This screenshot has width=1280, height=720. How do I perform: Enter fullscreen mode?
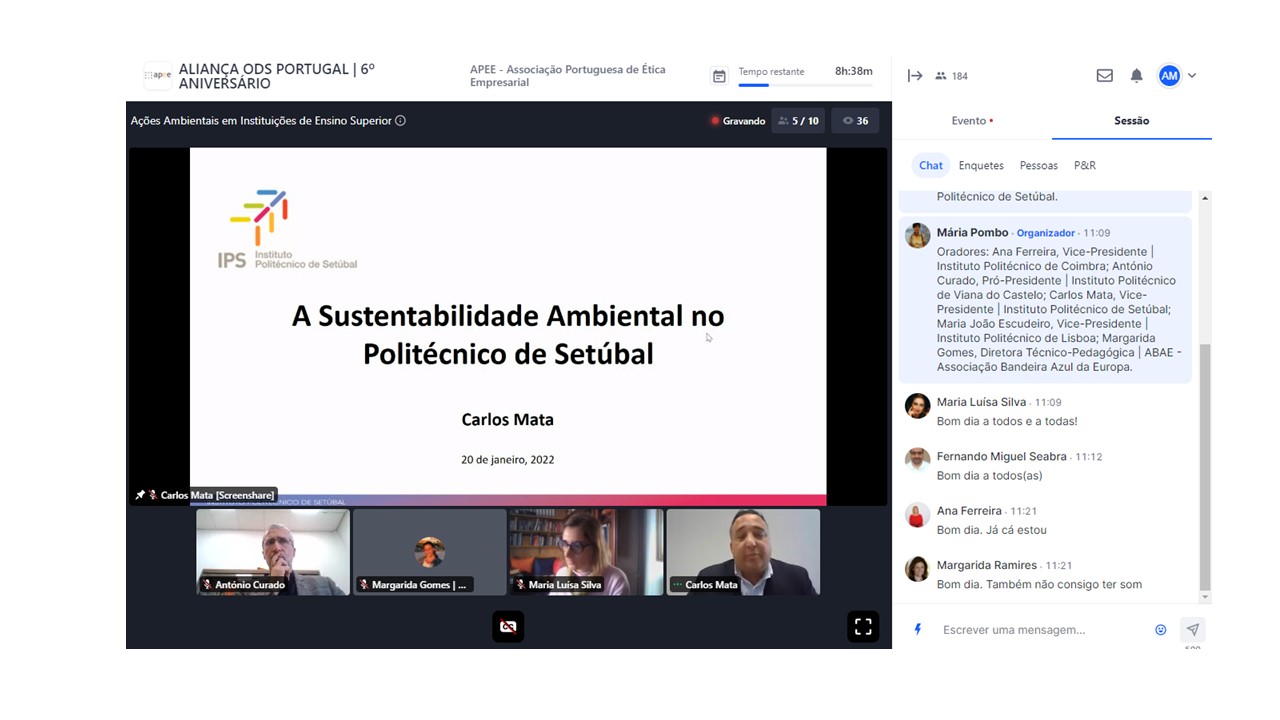(x=863, y=627)
